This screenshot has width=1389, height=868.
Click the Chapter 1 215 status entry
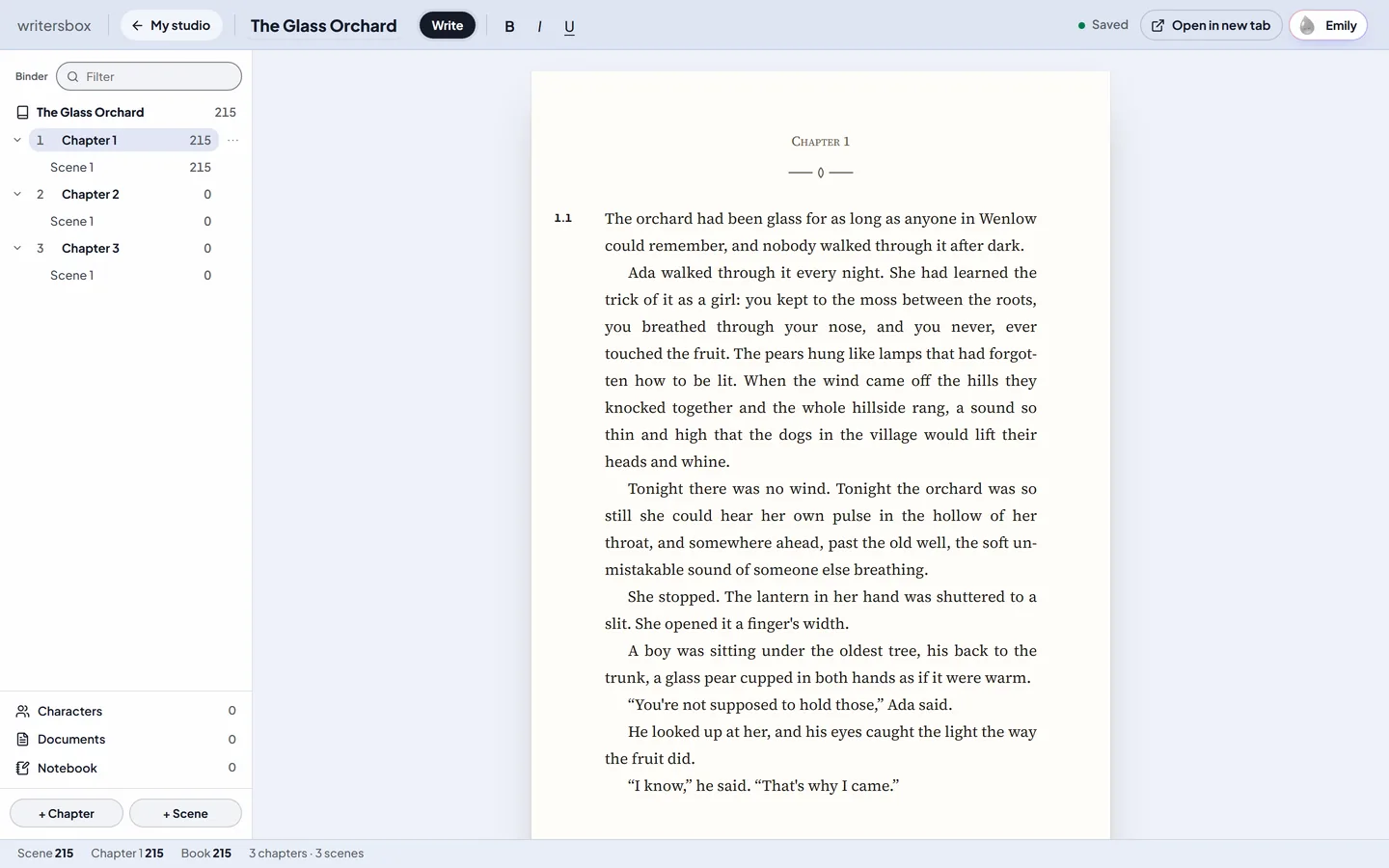(127, 854)
